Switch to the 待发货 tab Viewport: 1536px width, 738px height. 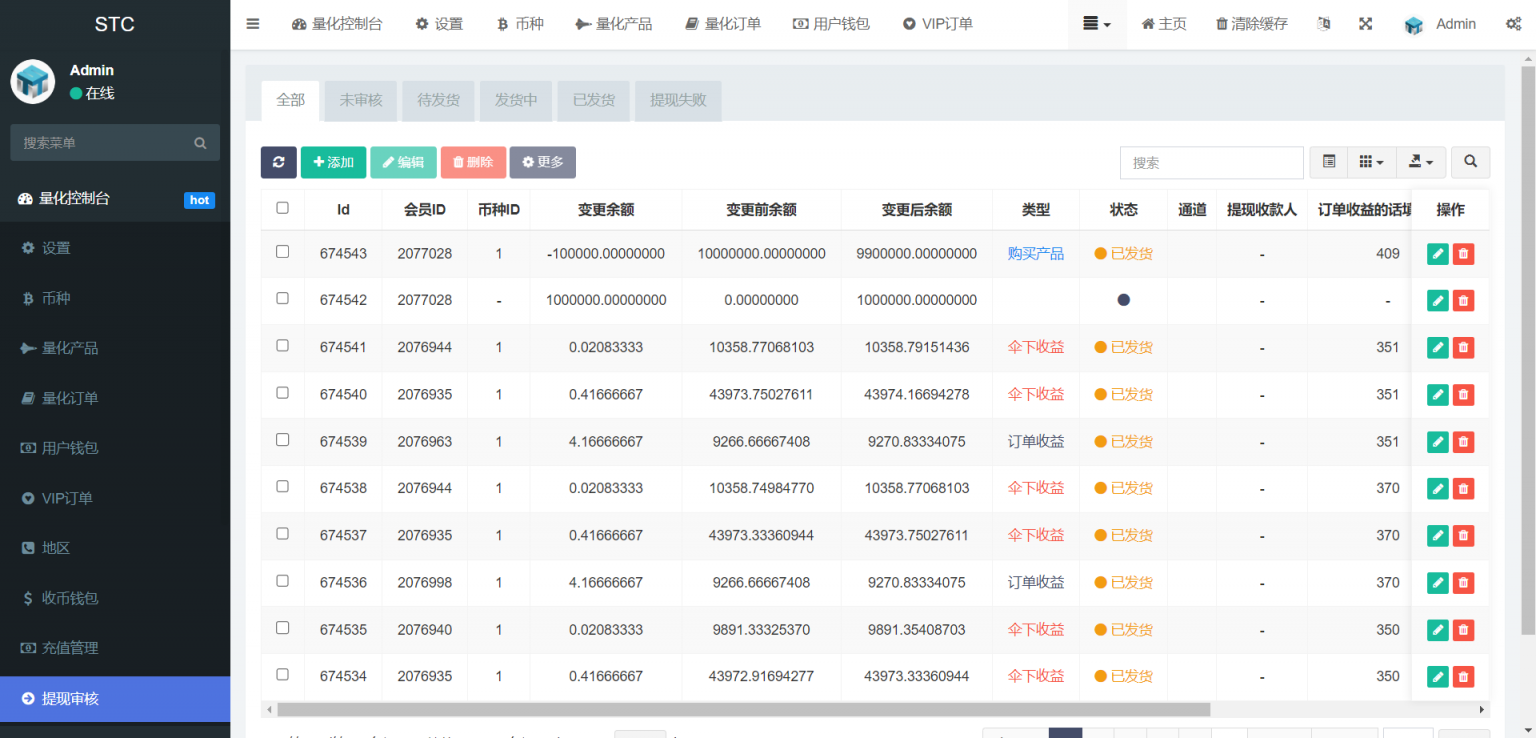coord(438,100)
